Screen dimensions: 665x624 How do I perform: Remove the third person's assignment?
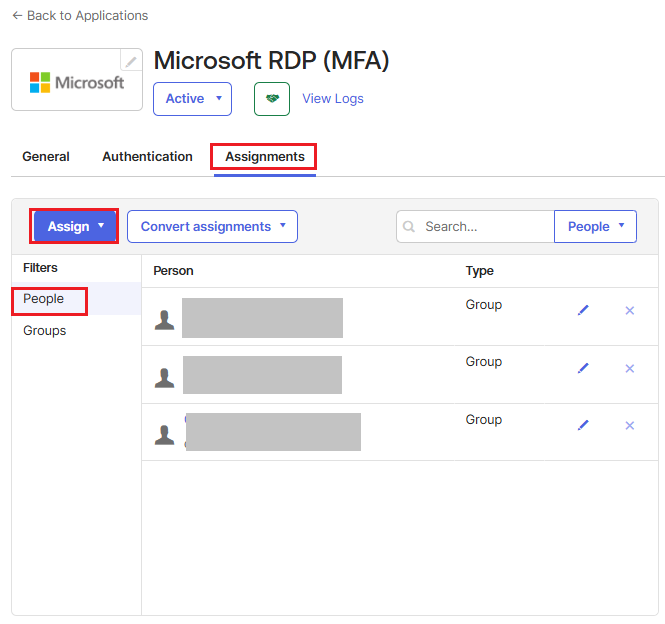(630, 425)
